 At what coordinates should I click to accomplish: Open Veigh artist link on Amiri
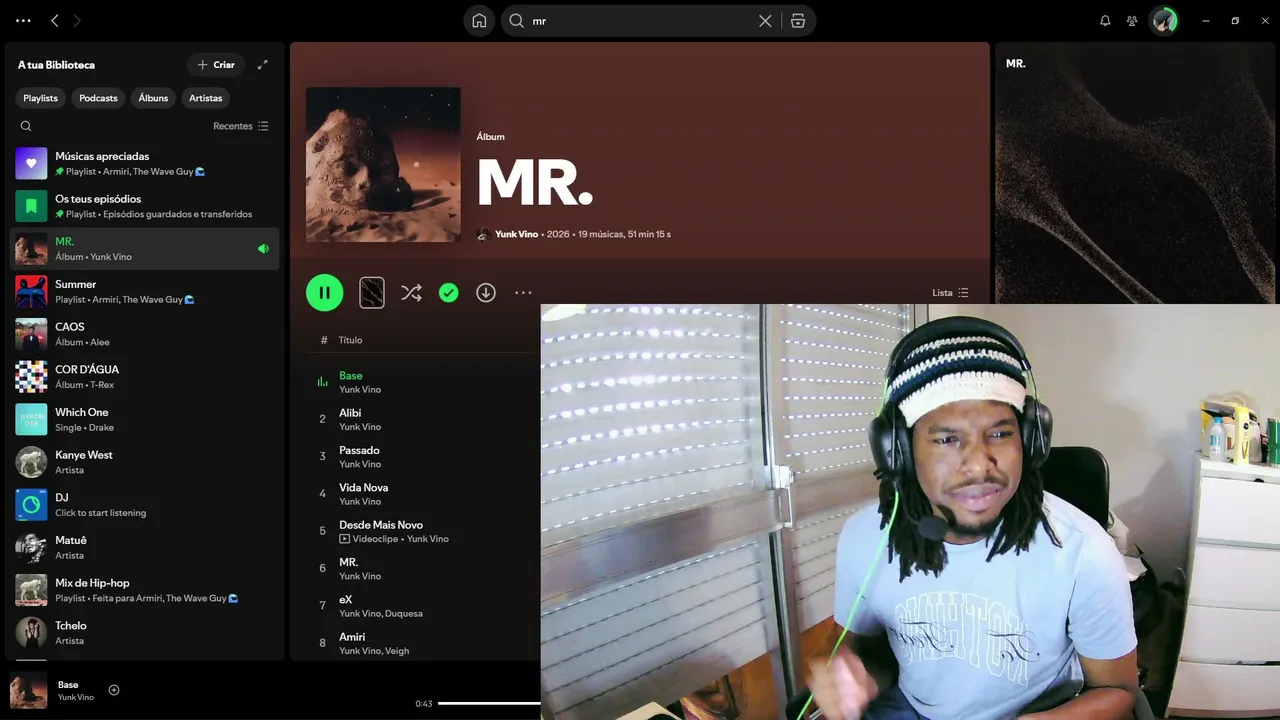pyautogui.click(x=397, y=651)
